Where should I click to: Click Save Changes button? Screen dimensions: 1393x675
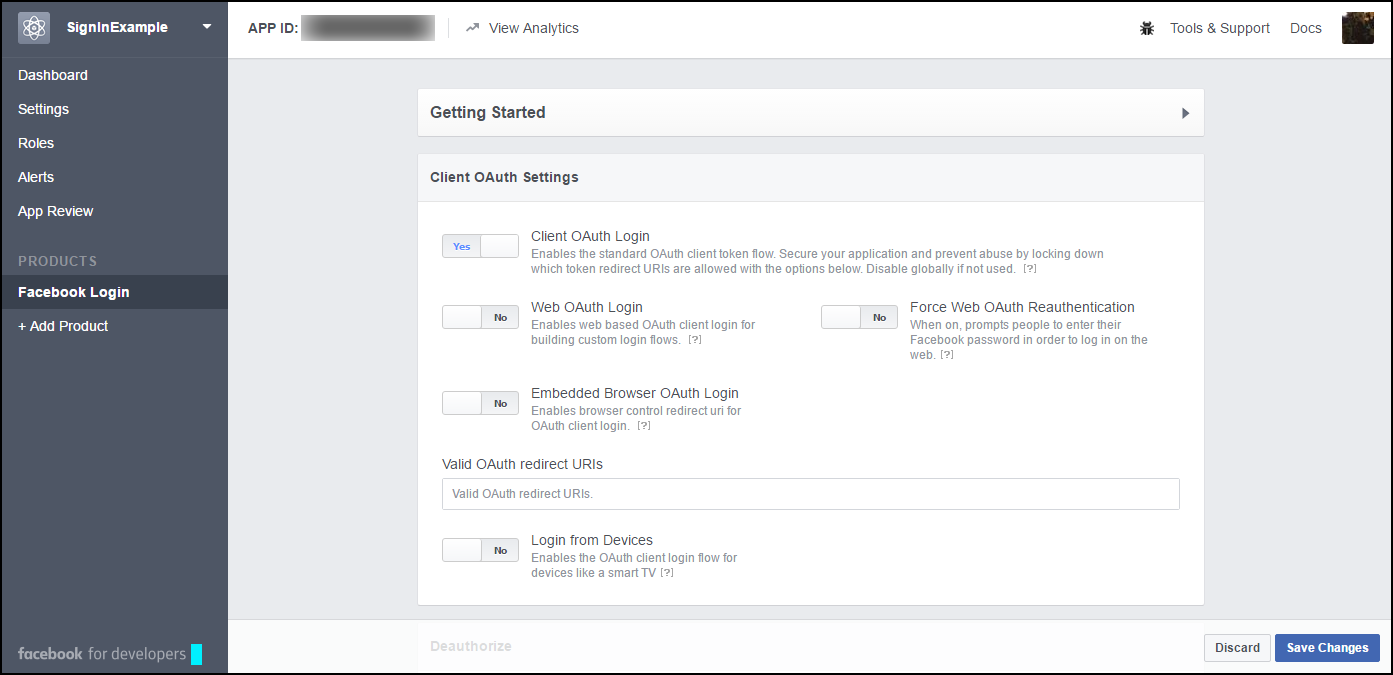1327,648
